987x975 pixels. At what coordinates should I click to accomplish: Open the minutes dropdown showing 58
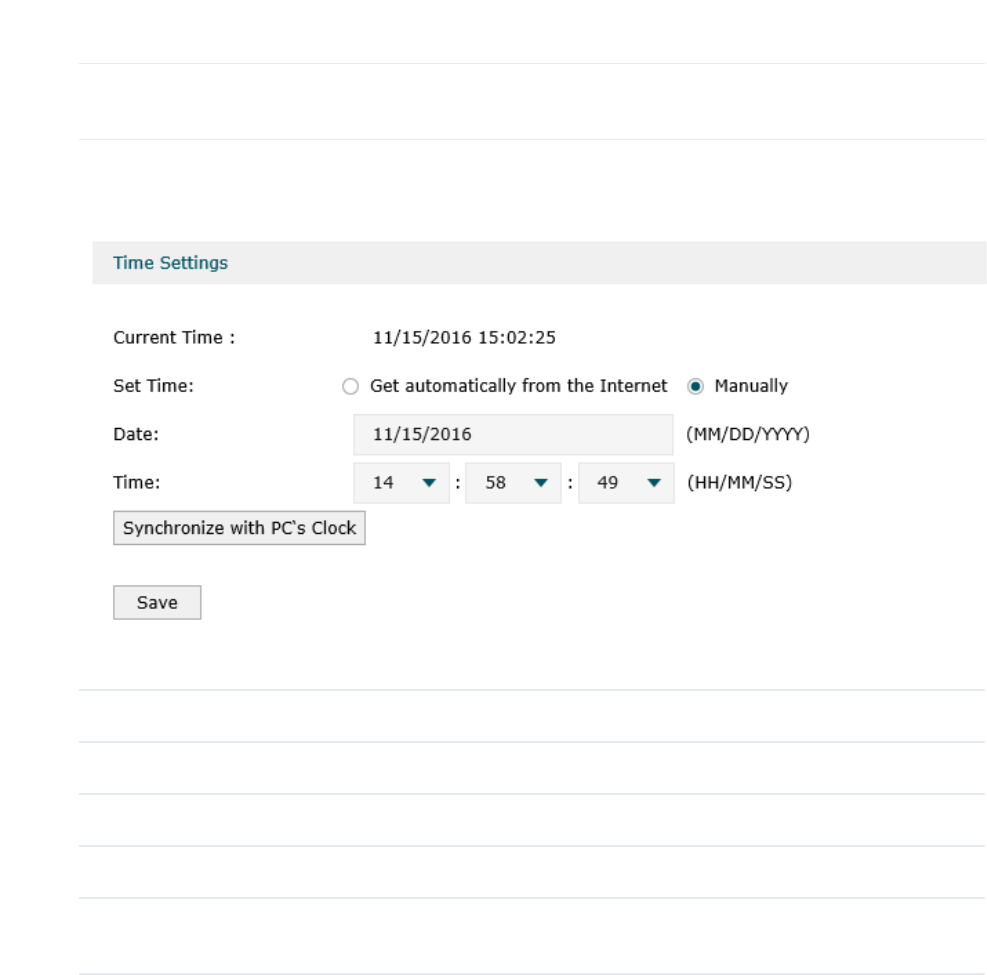click(513, 483)
